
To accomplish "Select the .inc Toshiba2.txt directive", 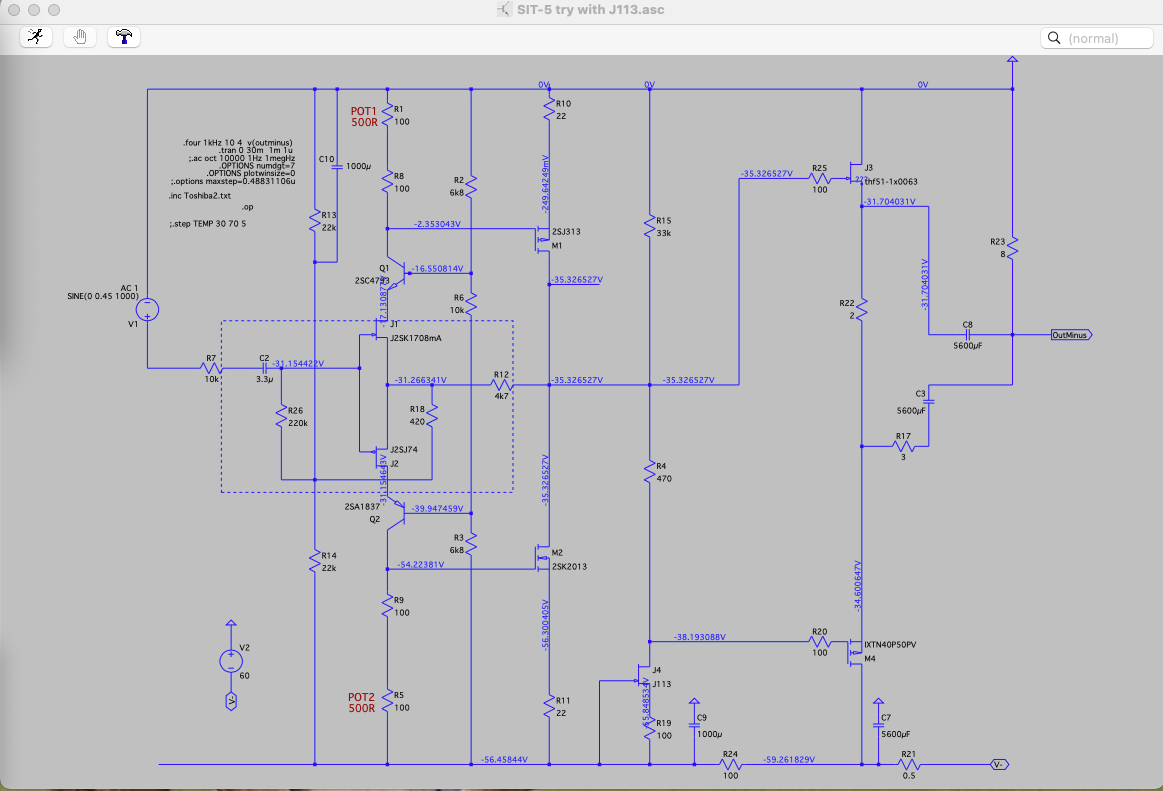I will [x=200, y=196].
